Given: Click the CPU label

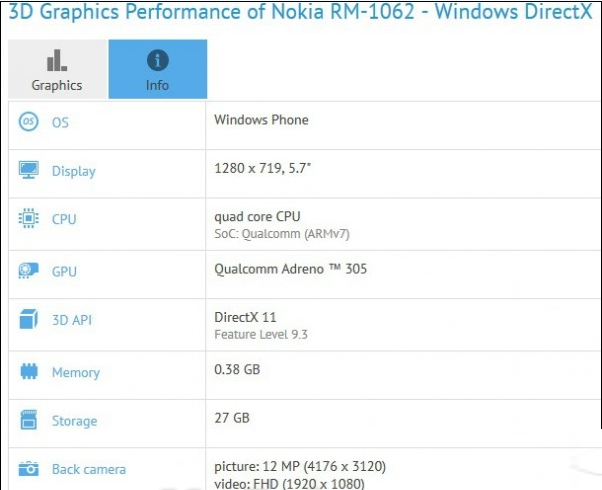Looking at the screenshot, I should (x=64, y=219).
